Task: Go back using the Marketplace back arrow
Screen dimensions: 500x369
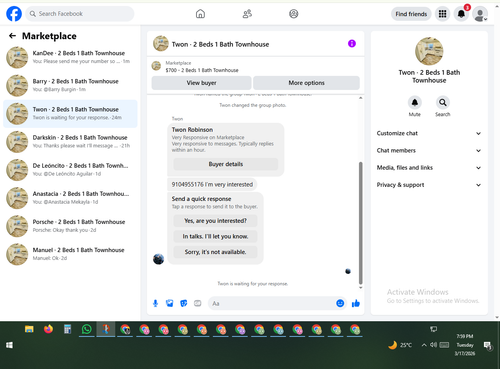Action: pos(12,36)
